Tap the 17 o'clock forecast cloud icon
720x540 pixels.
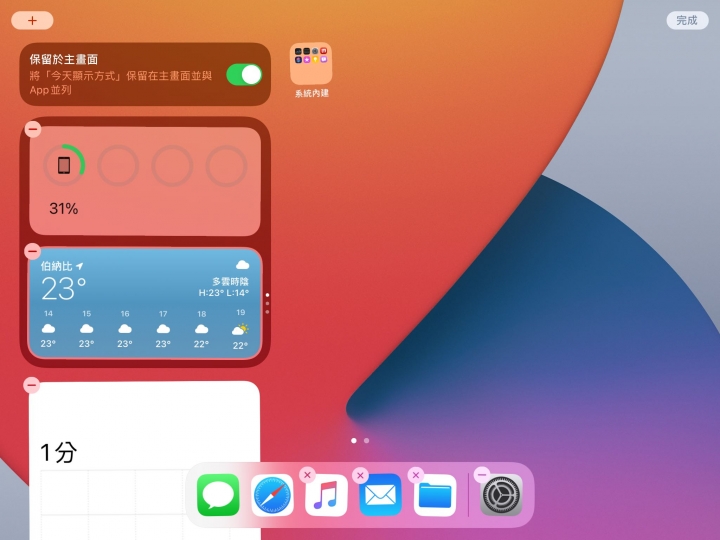coord(163,329)
